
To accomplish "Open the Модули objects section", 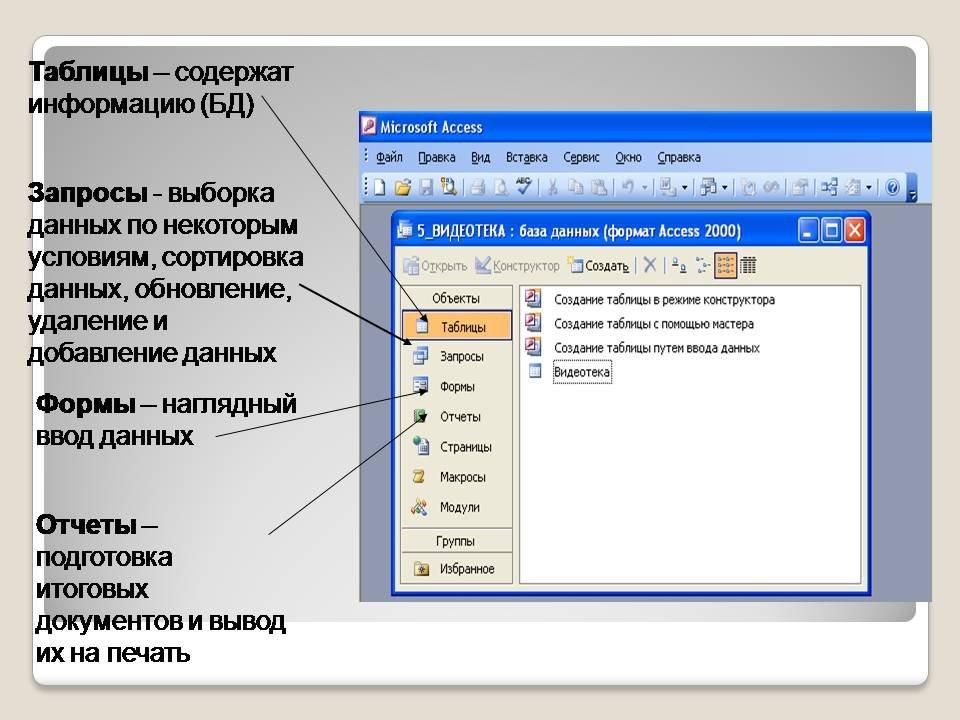I will pos(459,507).
